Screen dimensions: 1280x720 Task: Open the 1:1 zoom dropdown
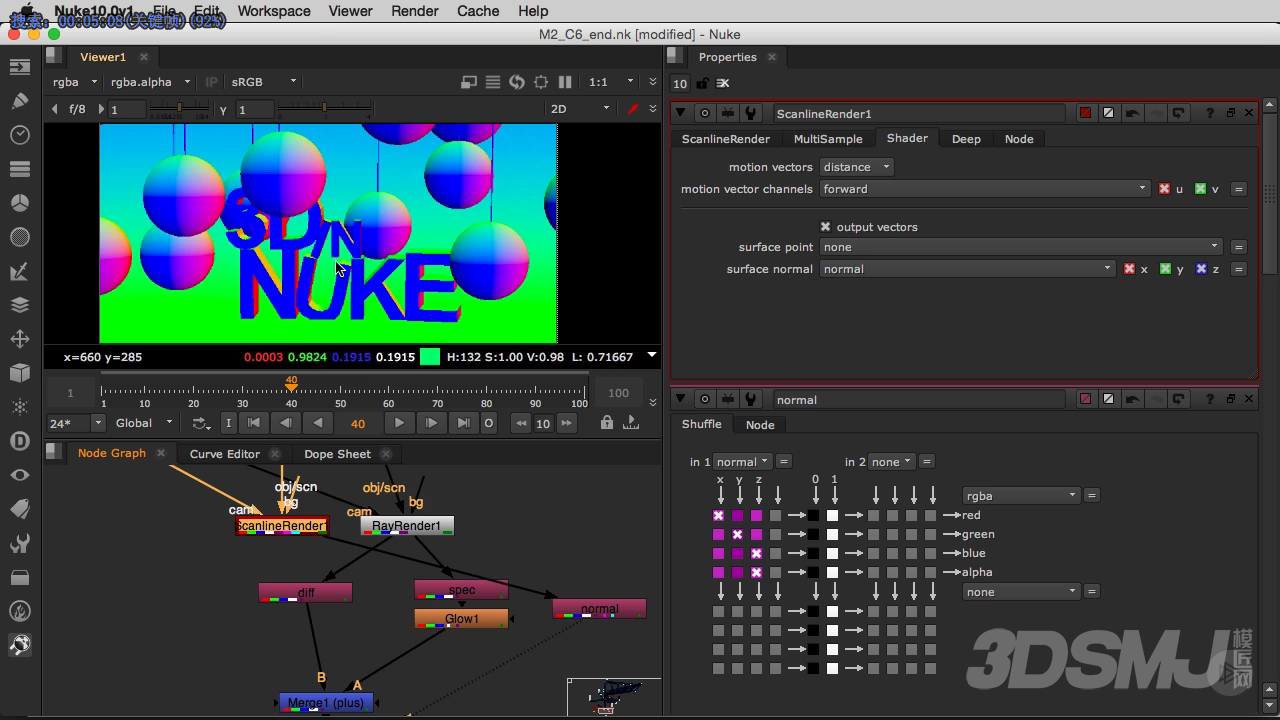(610, 82)
